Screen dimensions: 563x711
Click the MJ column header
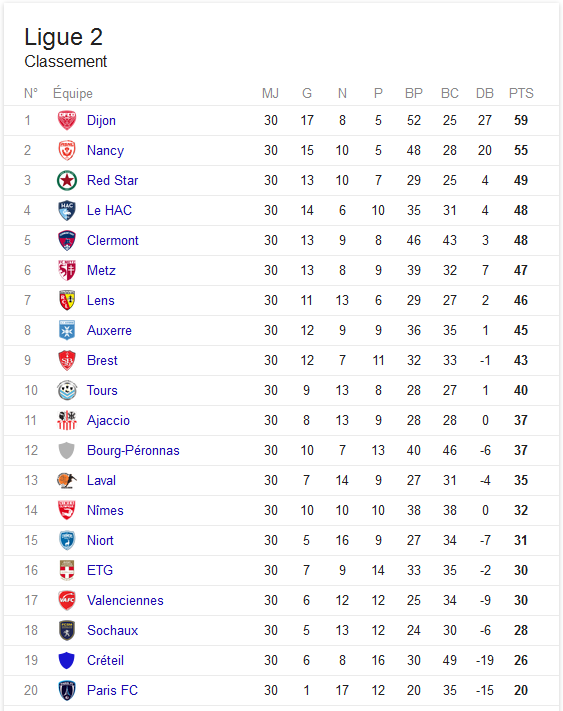tap(270, 93)
